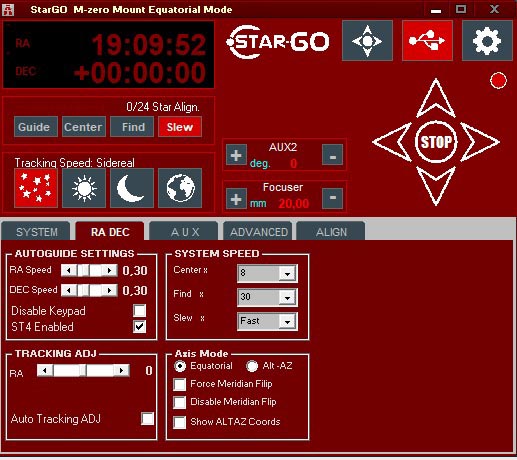Select Center speed button
Screen dimensions: 517x460
pyautogui.click(x=84, y=127)
